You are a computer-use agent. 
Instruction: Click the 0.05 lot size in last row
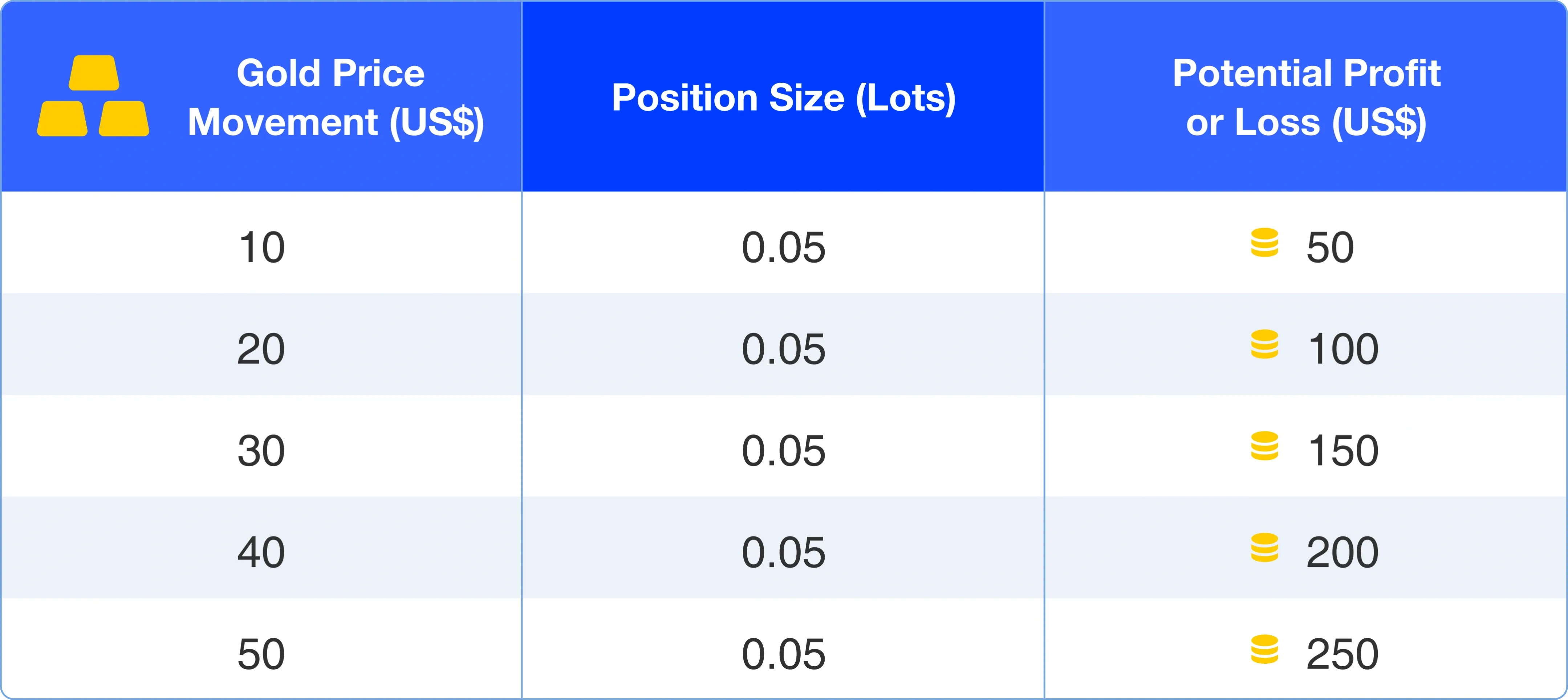click(x=783, y=654)
